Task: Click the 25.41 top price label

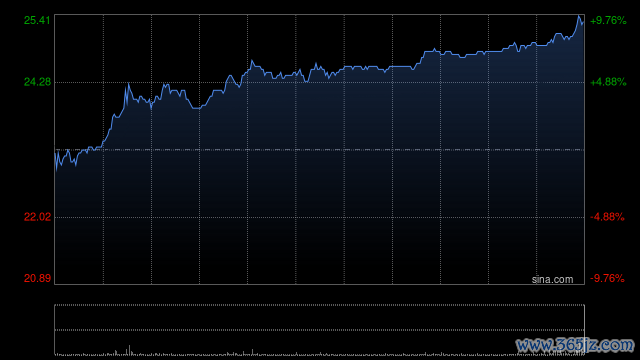Action: [x=37, y=20]
